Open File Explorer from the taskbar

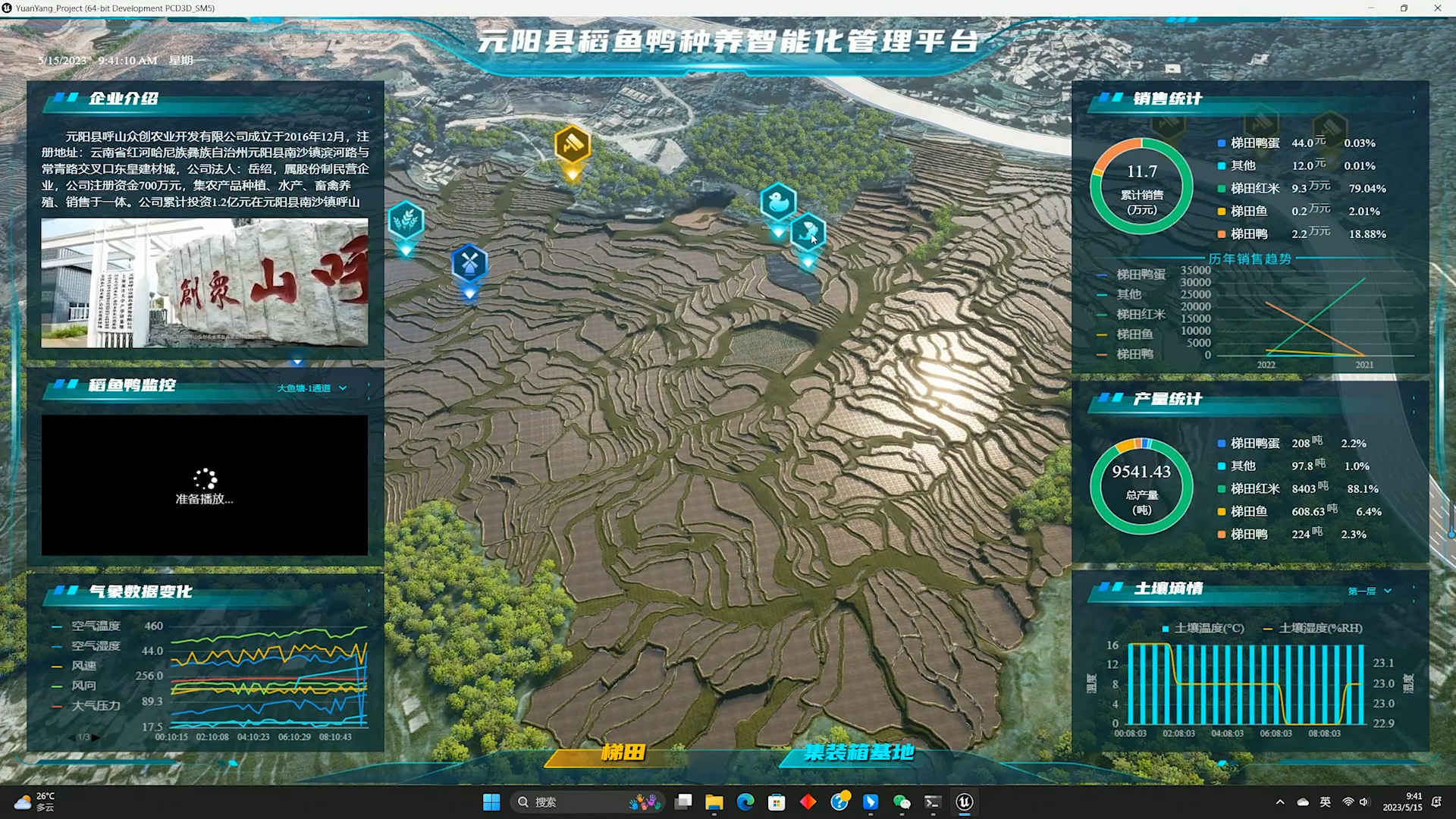click(x=714, y=802)
